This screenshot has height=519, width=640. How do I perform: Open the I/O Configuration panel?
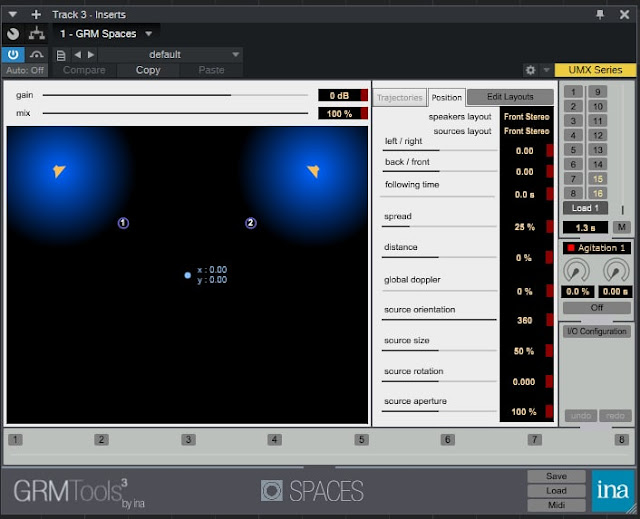tap(597, 331)
